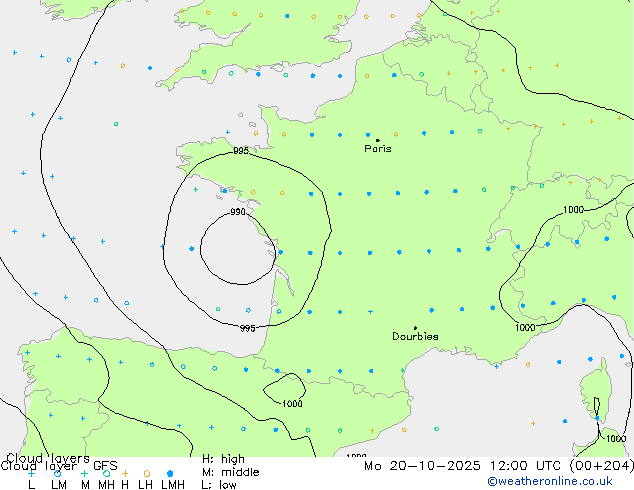This screenshot has width=634, height=490.
Task: Select the 'Paris' city label
Action: point(378,149)
